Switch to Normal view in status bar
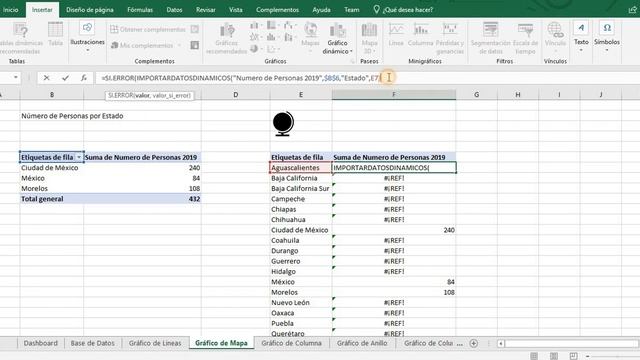 [534, 356]
